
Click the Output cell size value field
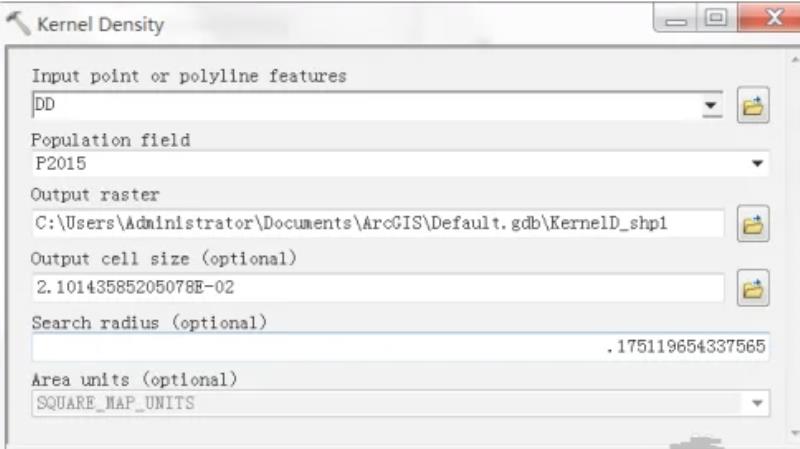(378, 288)
